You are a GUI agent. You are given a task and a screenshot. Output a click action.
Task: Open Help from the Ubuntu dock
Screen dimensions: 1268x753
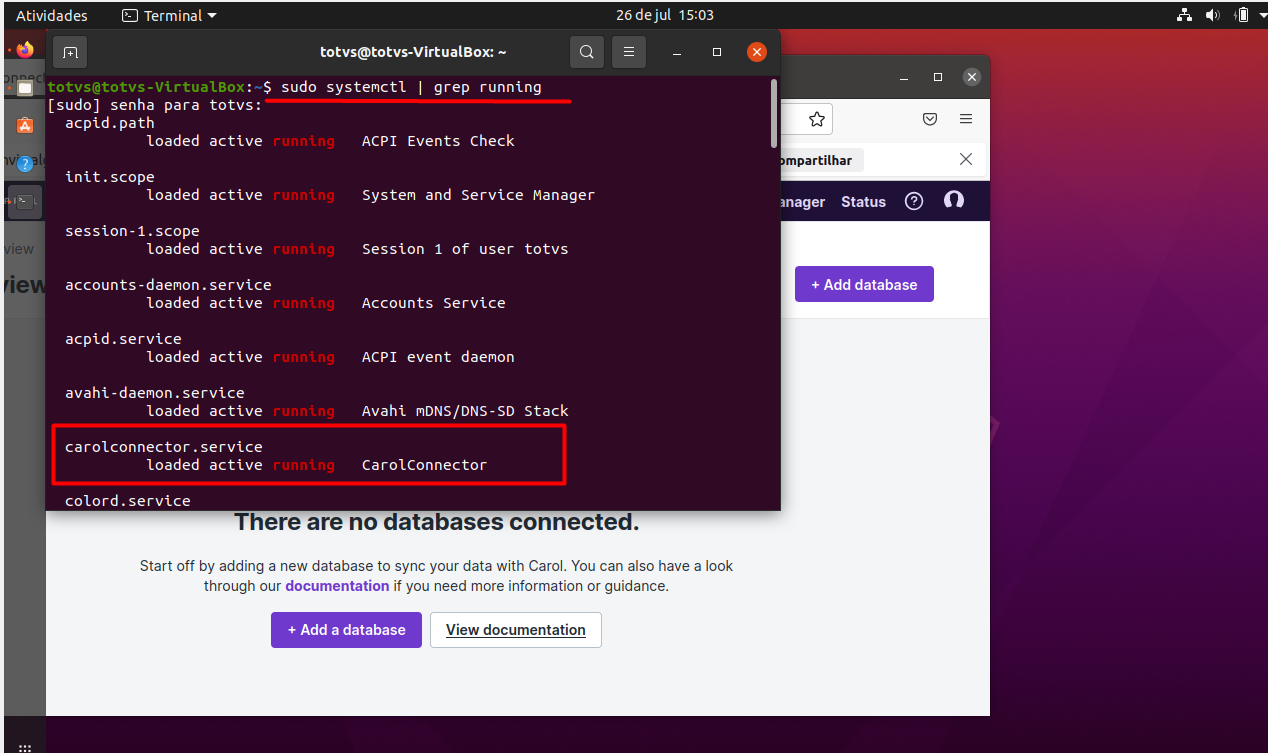(24, 164)
